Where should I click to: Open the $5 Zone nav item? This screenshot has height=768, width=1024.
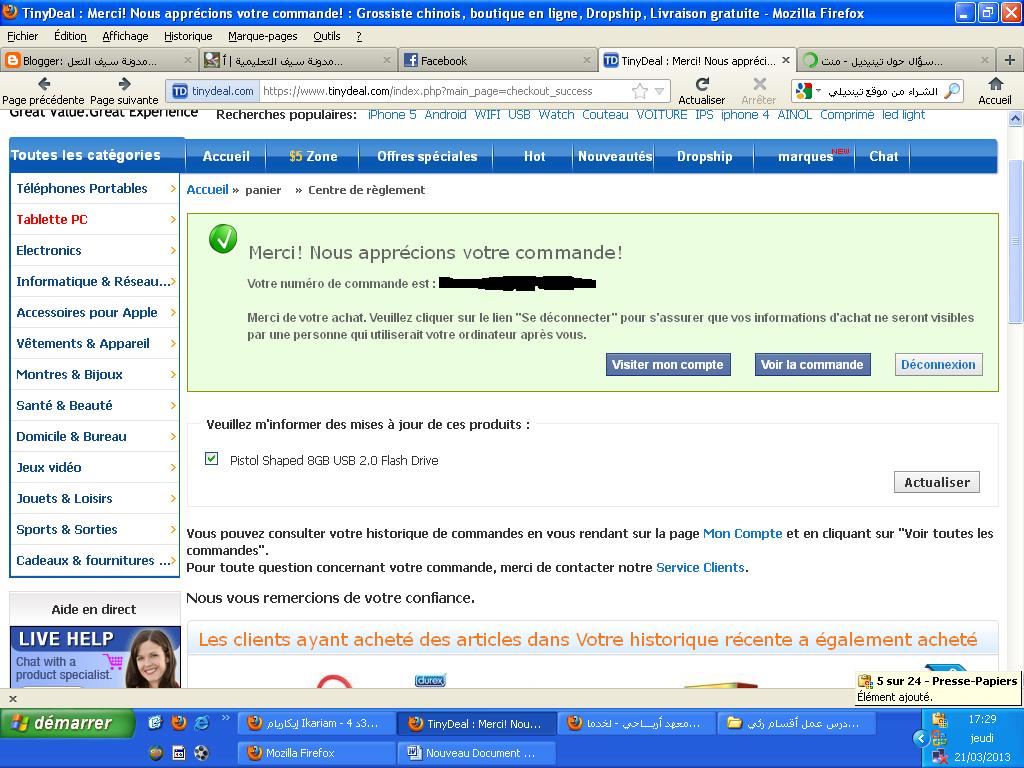313,157
